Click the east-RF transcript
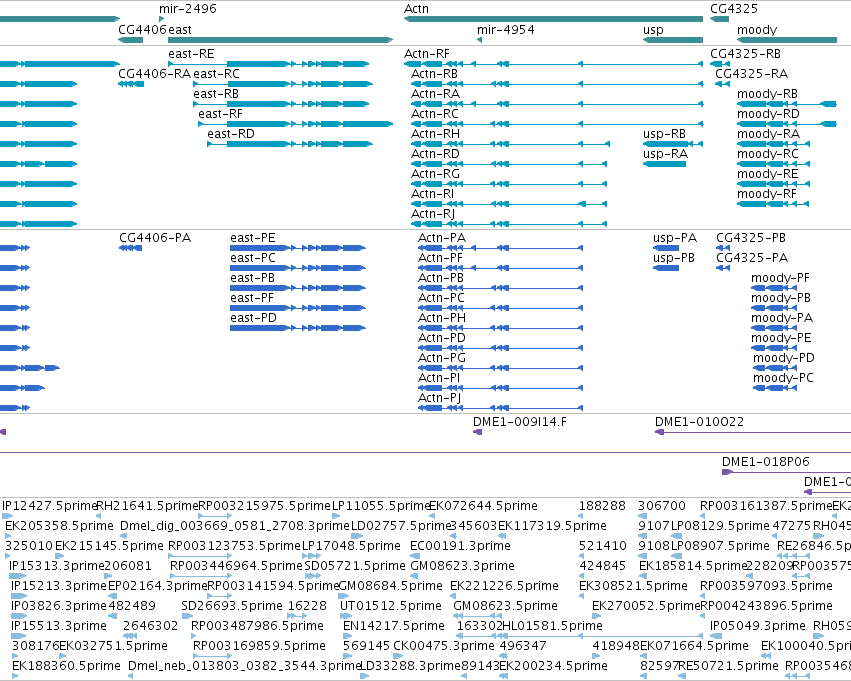Image resolution: width=851 pixels, height=681 pixels. pos(296,124)
